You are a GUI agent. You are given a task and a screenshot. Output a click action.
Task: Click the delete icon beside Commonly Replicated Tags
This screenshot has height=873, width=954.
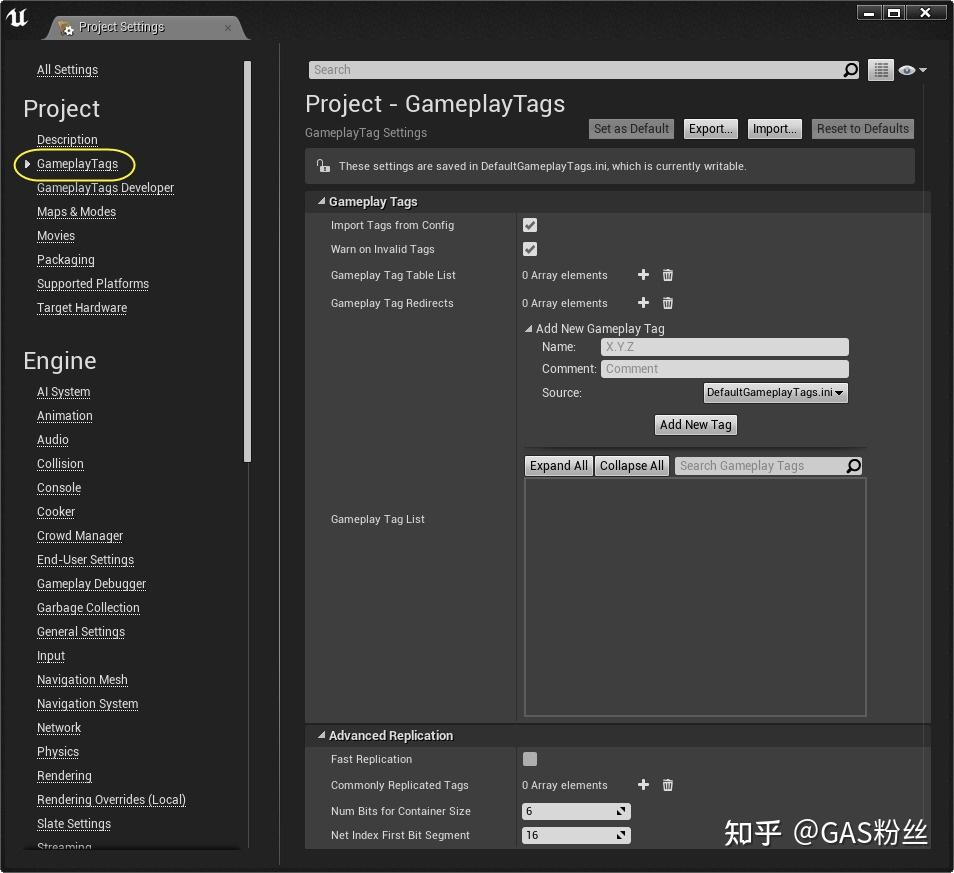coord(667,785)
